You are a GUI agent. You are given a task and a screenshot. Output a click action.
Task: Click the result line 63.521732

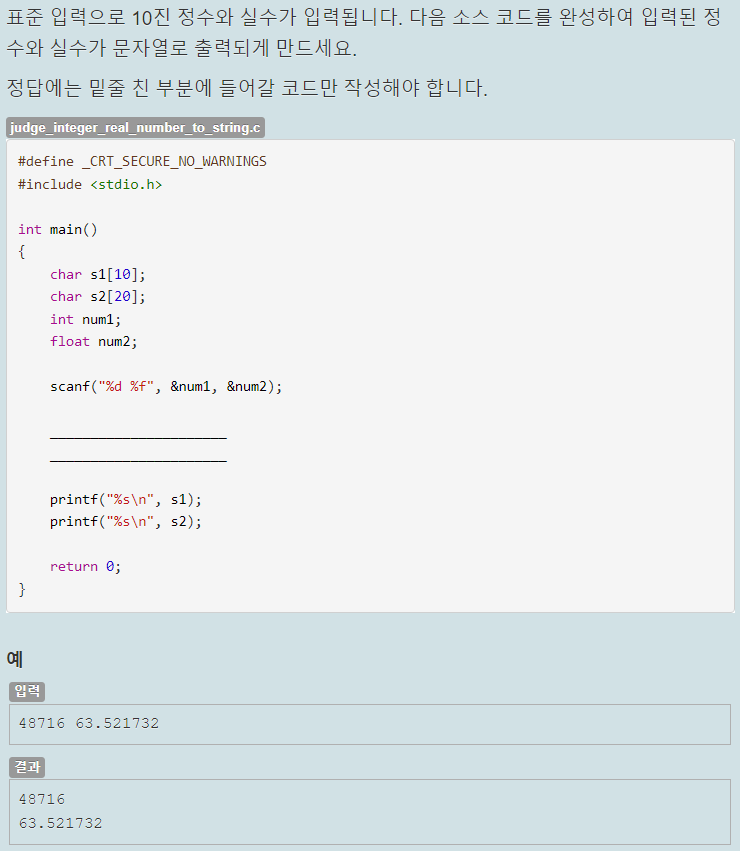click(x=61, y=823)
